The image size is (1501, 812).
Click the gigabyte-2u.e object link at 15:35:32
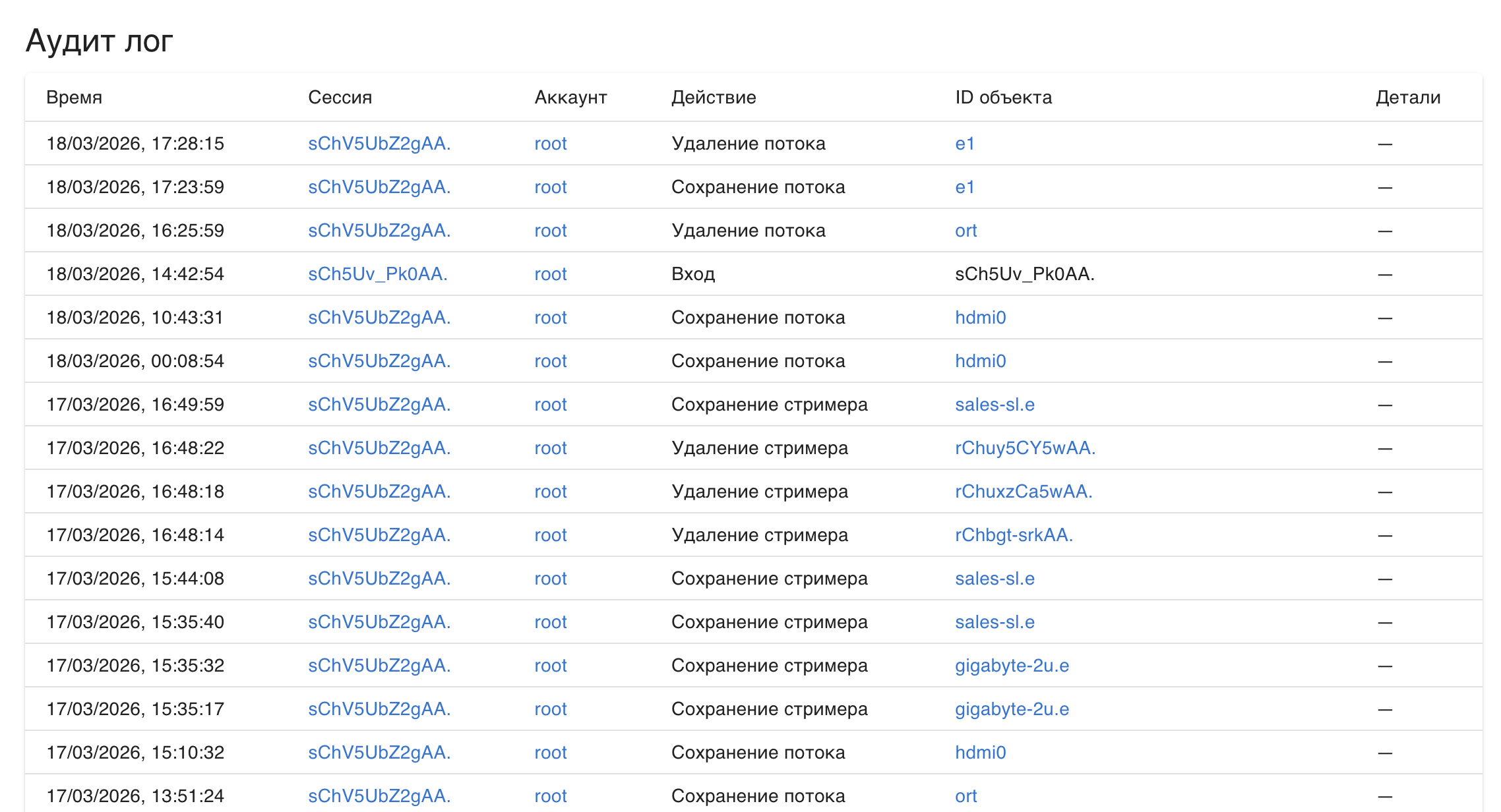click(x=1012, y=665)
